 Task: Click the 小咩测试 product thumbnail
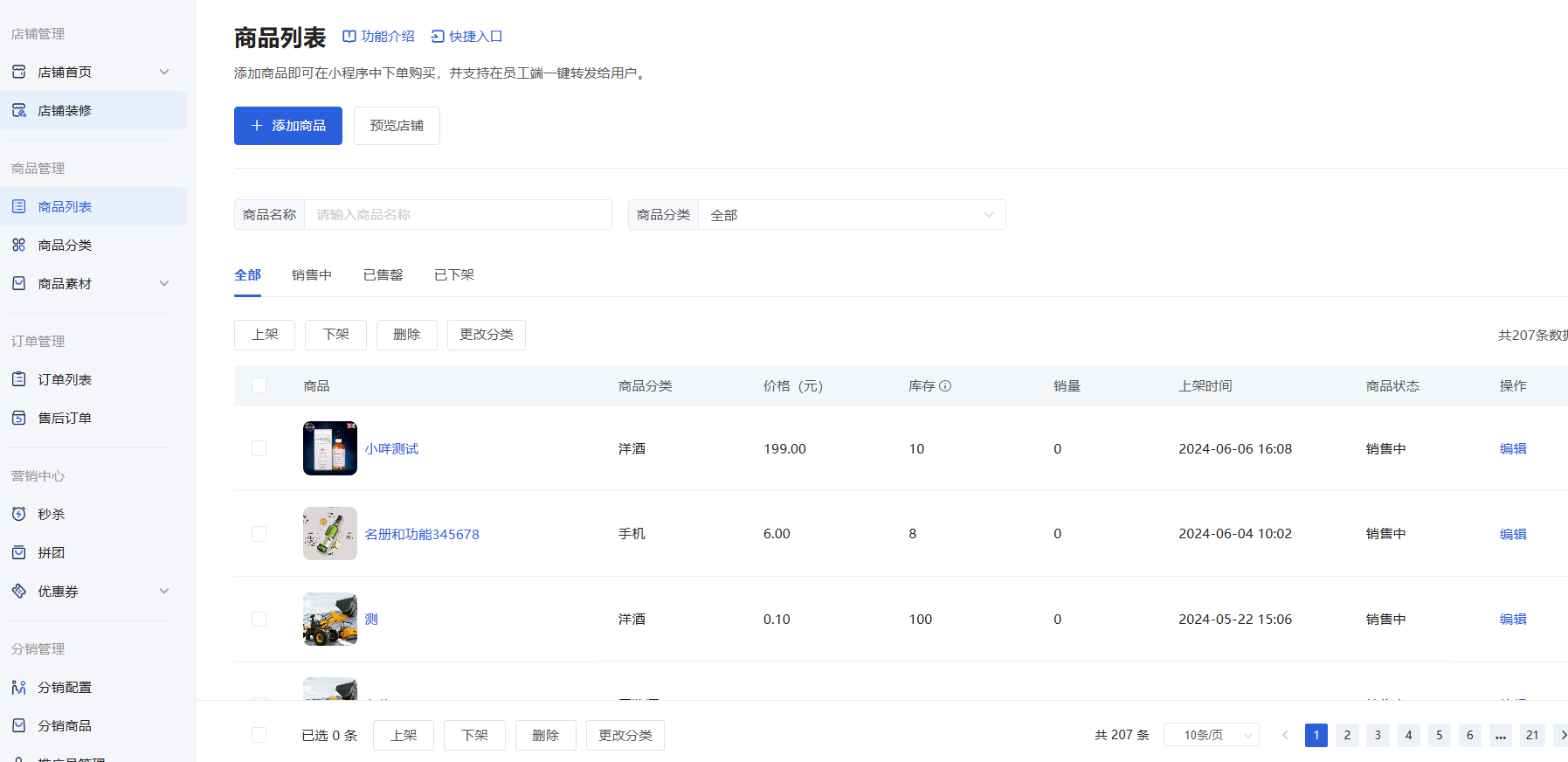(x=330, y=448)
